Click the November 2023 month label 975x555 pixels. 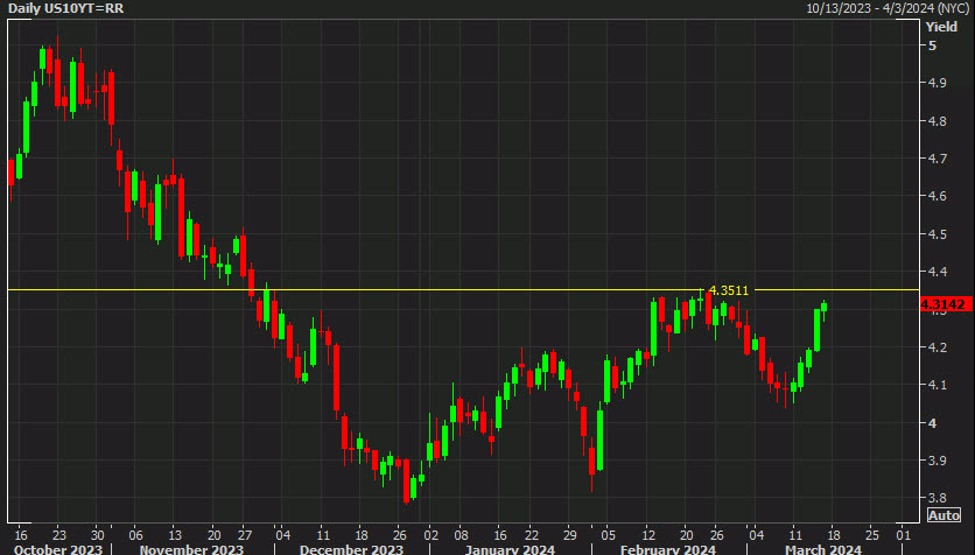pyautogui.click(x=192, y=549)
